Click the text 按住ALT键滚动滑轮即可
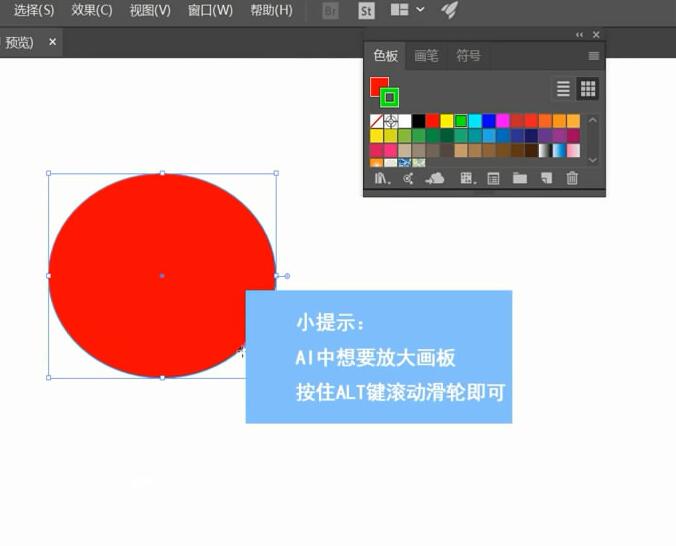Viewport: 676px width, 546px height. click(401, 392)
